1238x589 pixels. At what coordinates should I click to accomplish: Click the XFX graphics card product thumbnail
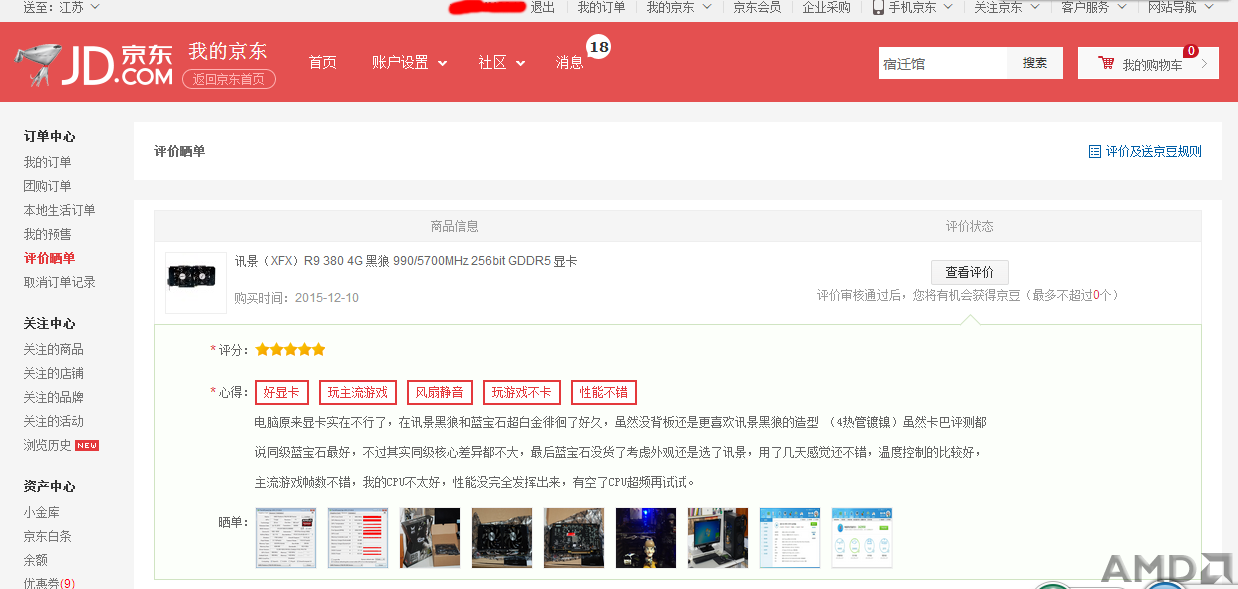[196, 283]
